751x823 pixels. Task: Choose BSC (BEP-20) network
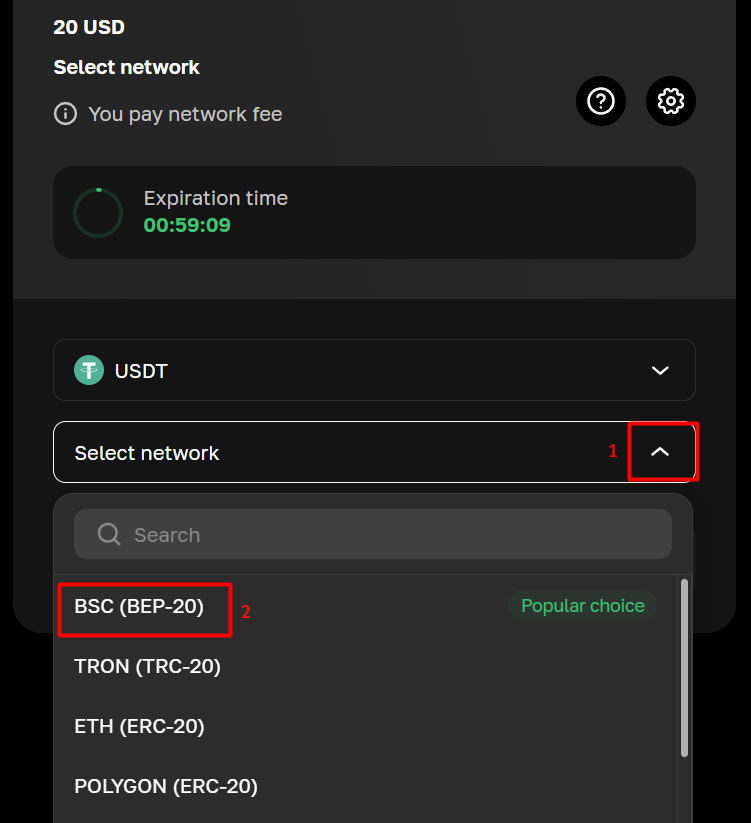click(x=139, y=606)
